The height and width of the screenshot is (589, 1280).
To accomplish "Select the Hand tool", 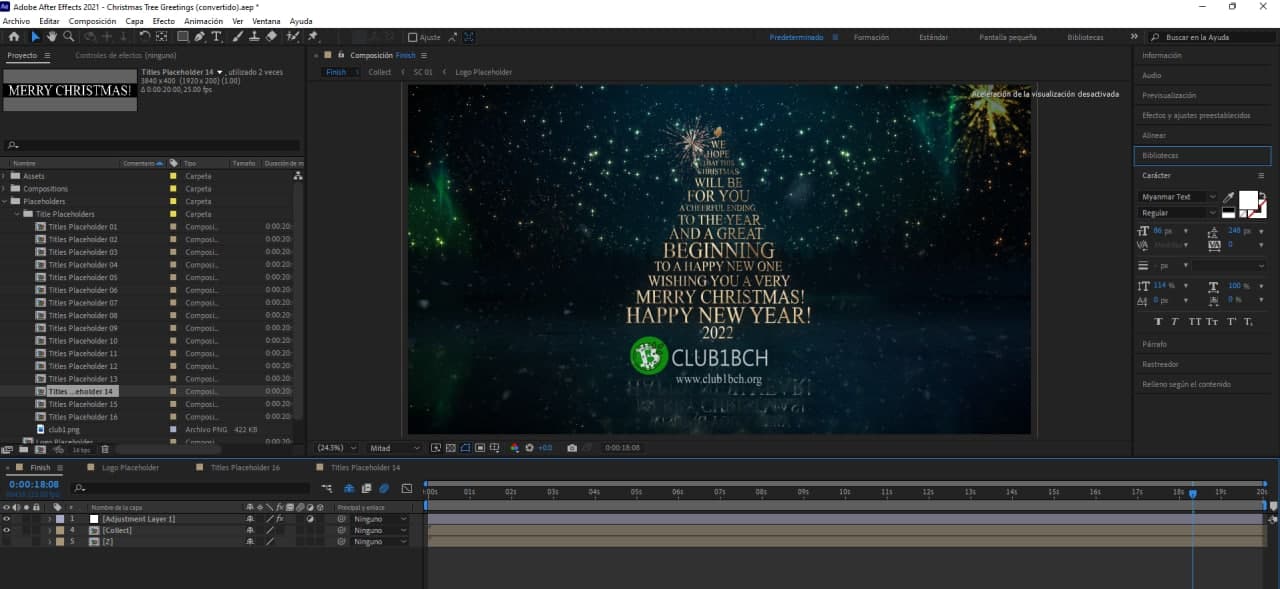I will [51, 36].
